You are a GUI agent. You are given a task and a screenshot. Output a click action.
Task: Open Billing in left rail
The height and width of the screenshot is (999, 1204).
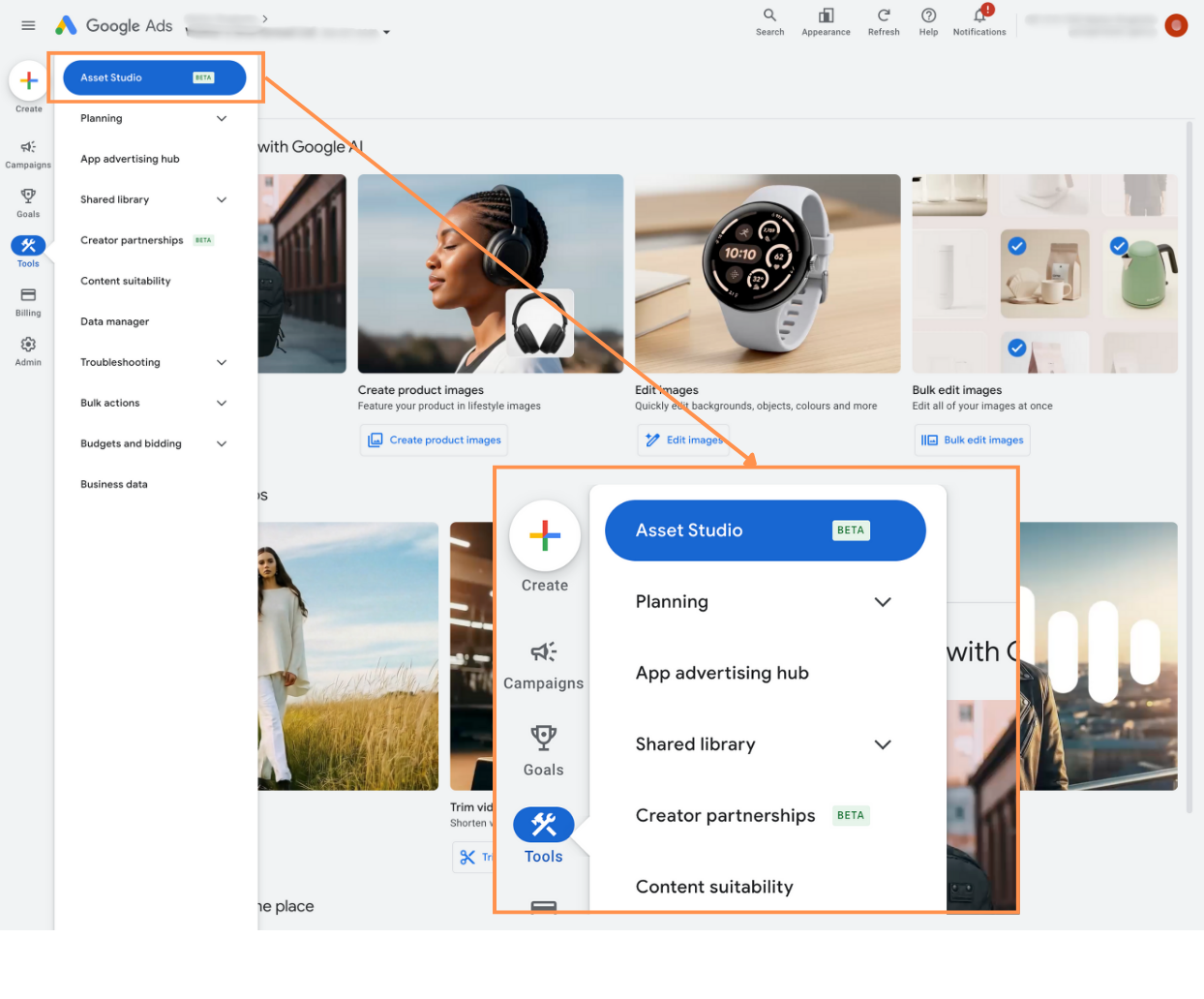[28, 302]
